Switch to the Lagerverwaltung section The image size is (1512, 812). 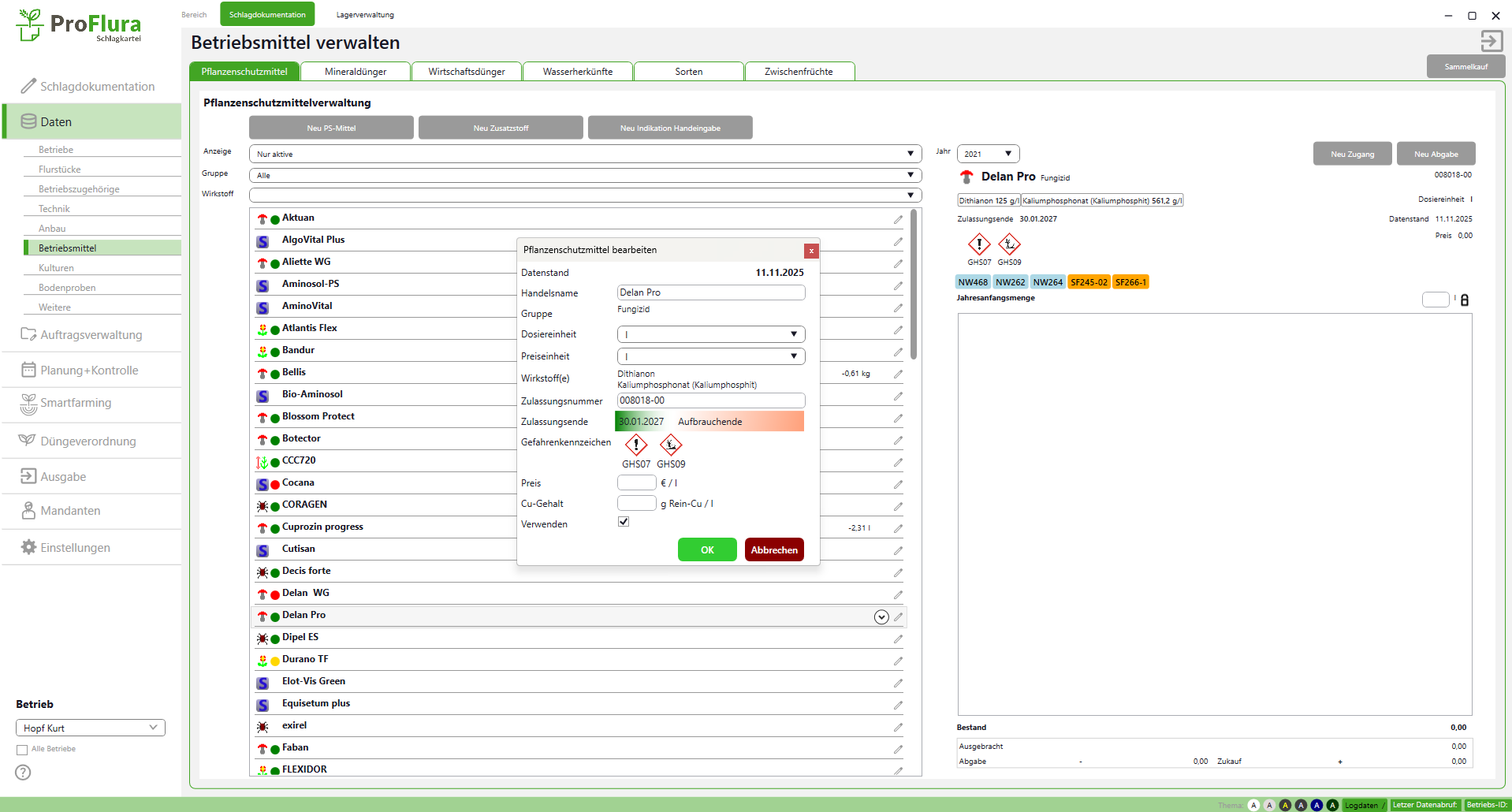tap(365, 15)
